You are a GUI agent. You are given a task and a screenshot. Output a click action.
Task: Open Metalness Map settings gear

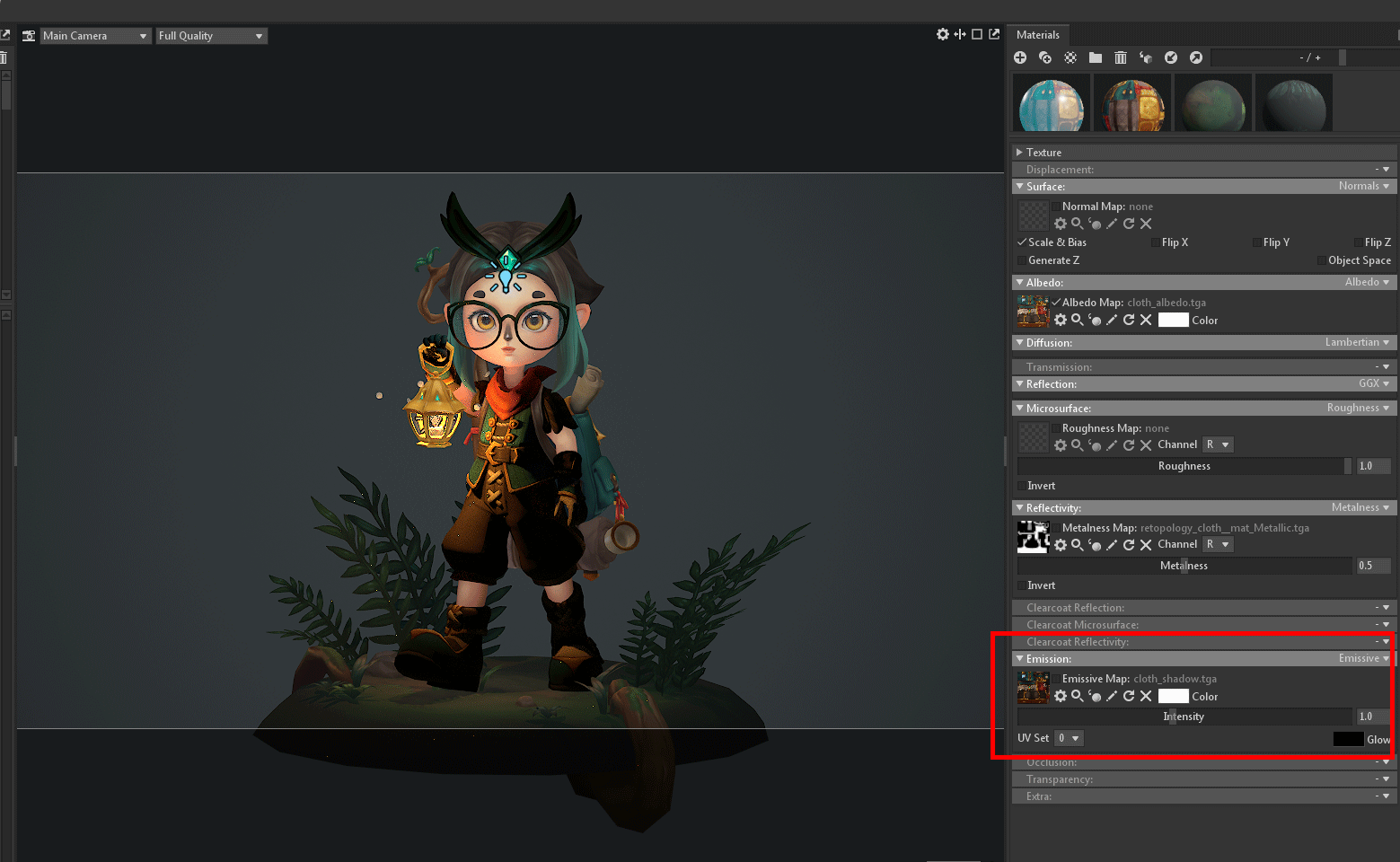click(1061, 545)
